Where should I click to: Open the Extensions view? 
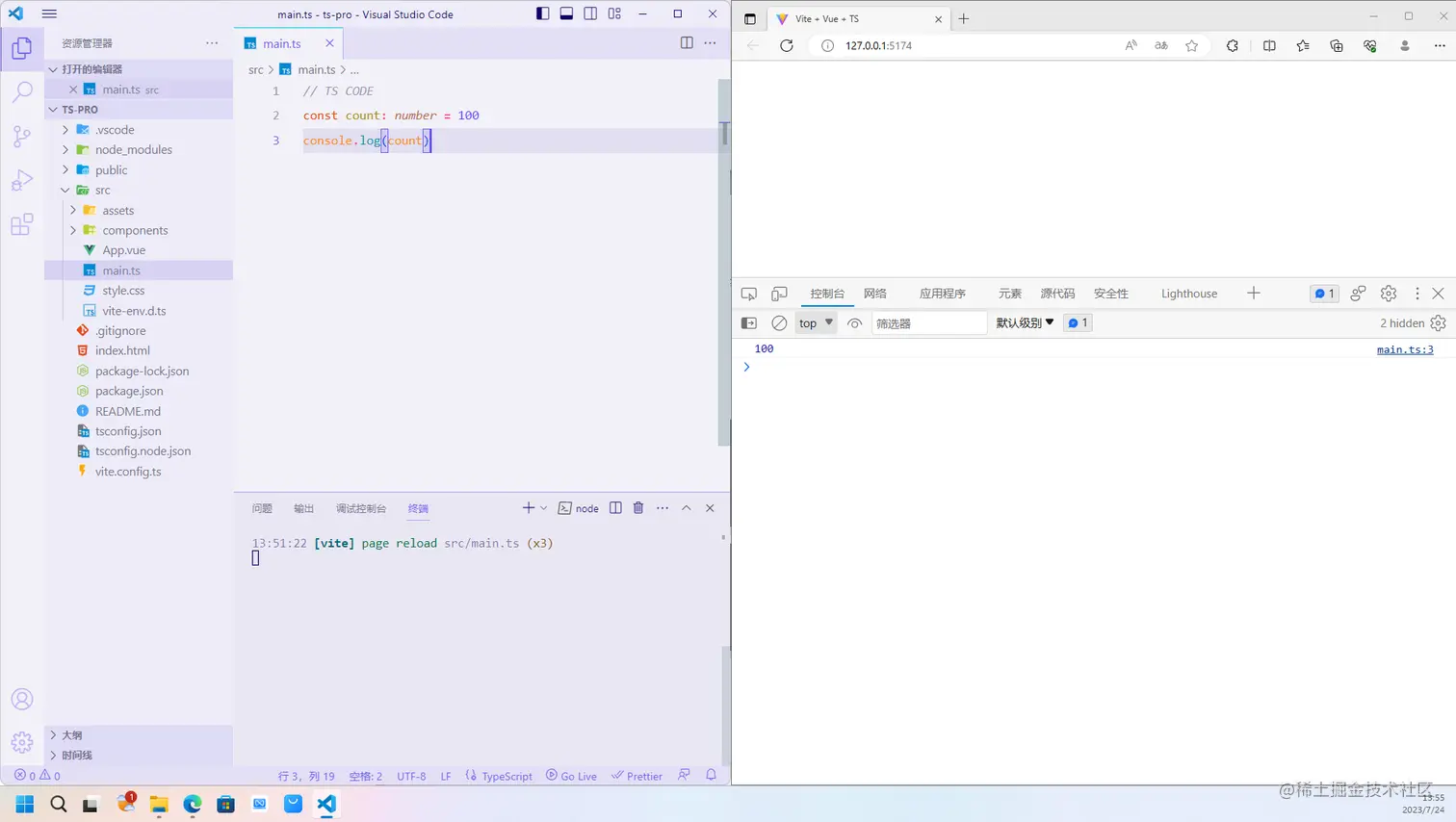point(21,224)
